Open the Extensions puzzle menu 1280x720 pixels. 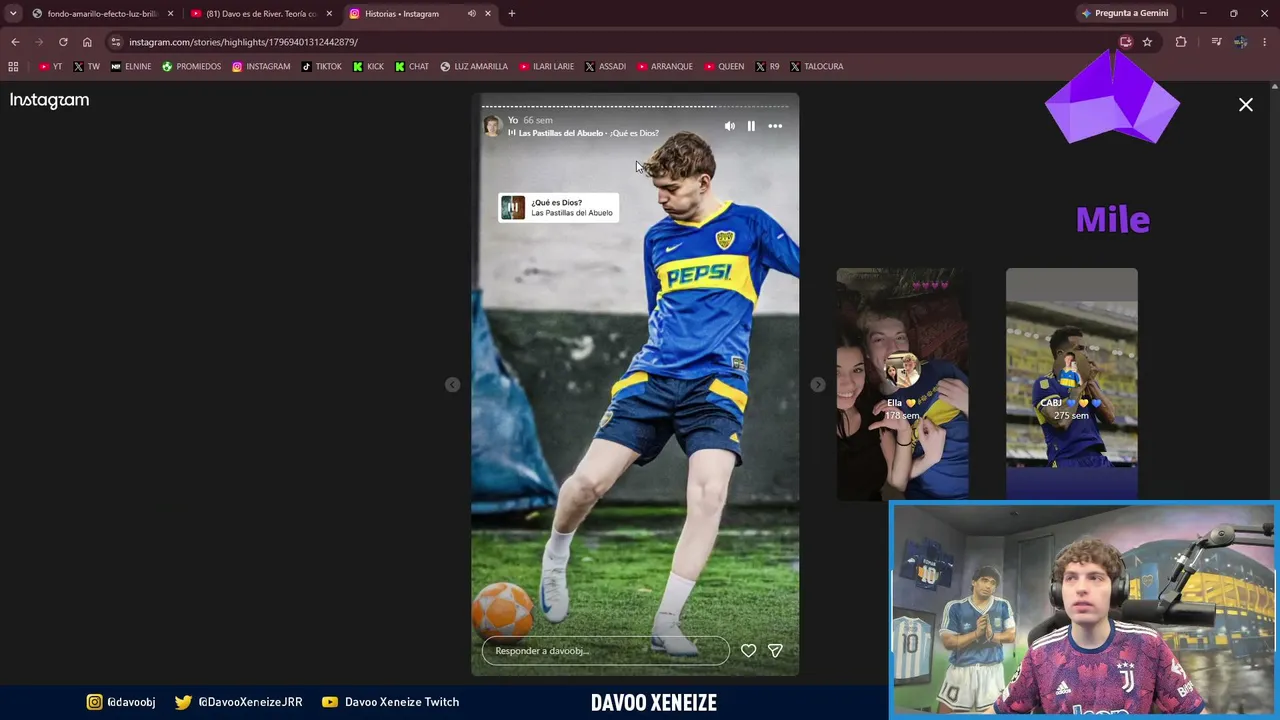(1181, 42)
